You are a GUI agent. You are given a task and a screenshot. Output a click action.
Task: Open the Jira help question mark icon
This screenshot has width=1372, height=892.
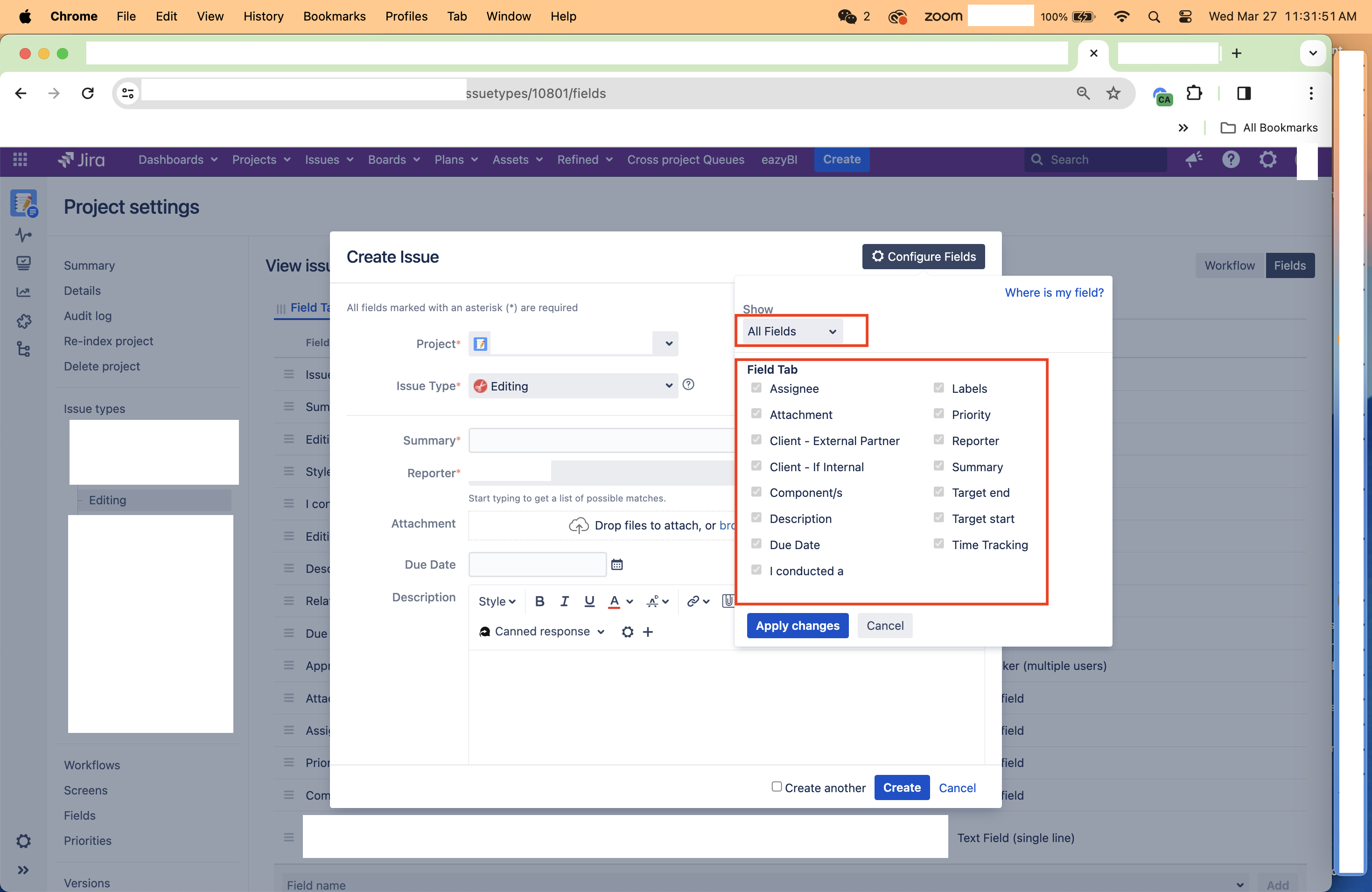(1231, 160)
